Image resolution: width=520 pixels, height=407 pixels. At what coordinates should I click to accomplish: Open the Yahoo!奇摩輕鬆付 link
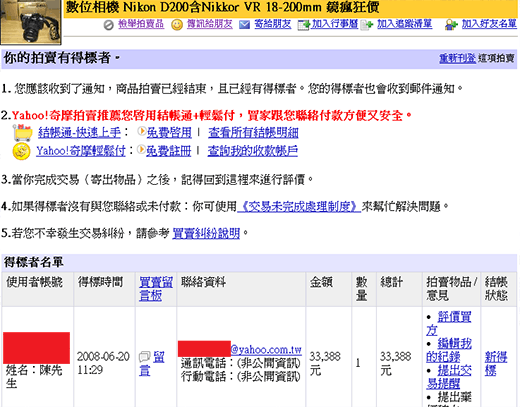pyautogui.click(x=81, y=151)
